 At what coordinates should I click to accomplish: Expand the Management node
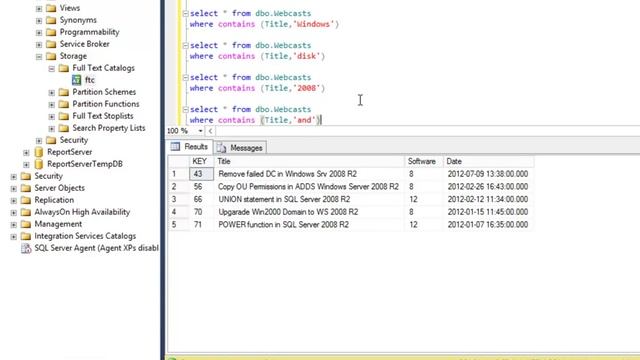[13, 224]
